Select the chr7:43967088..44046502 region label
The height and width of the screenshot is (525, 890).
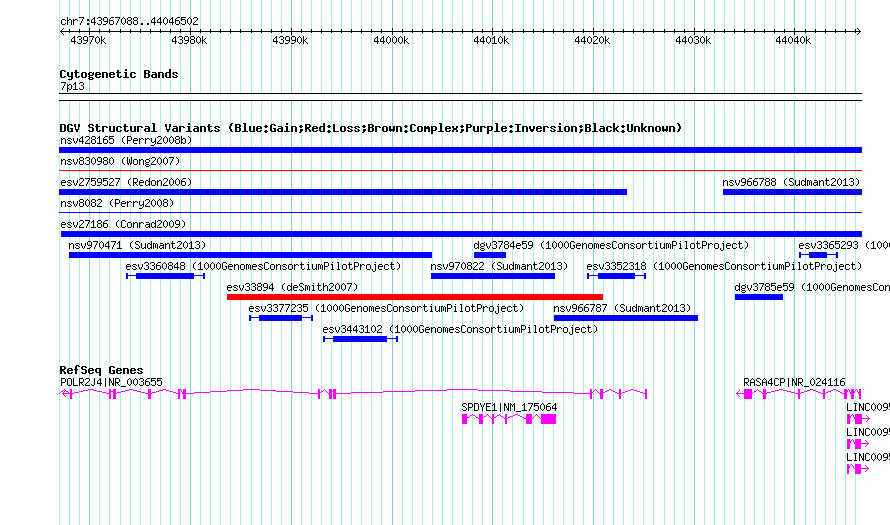coord(129,22)
